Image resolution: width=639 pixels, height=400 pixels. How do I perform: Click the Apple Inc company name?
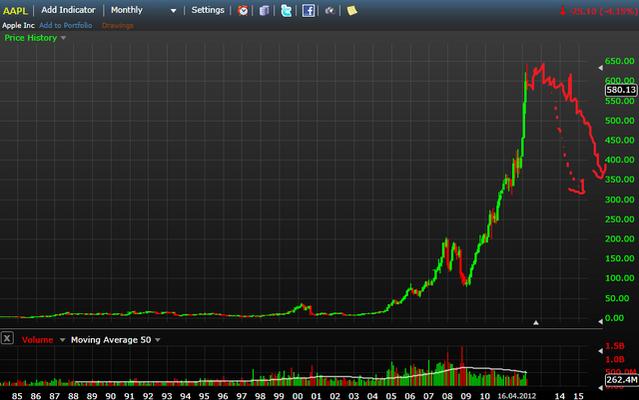[18, 25]
